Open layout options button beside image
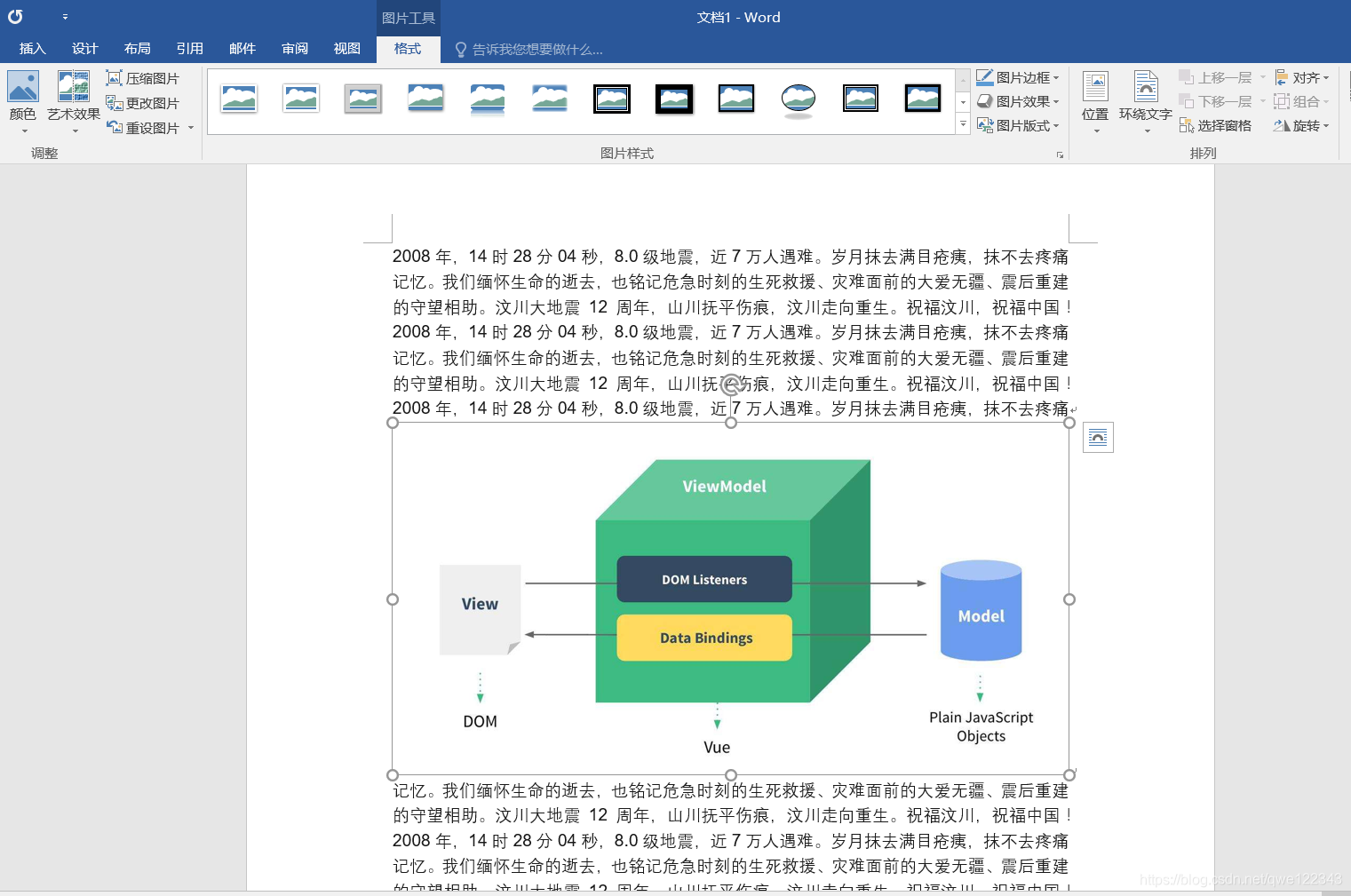1351x896 pixels. tap(1098, 437)
